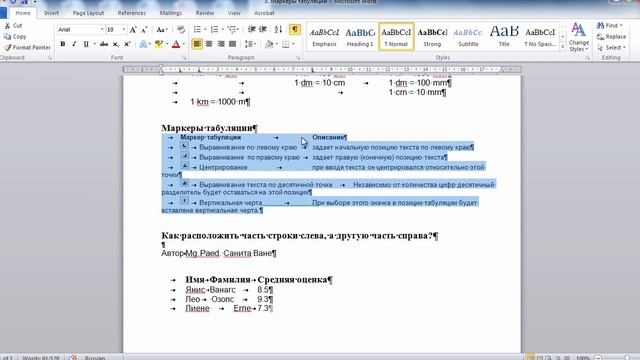Select Align Text Right
The height and width of the screenshot is (360, 640).
point(221,44)
